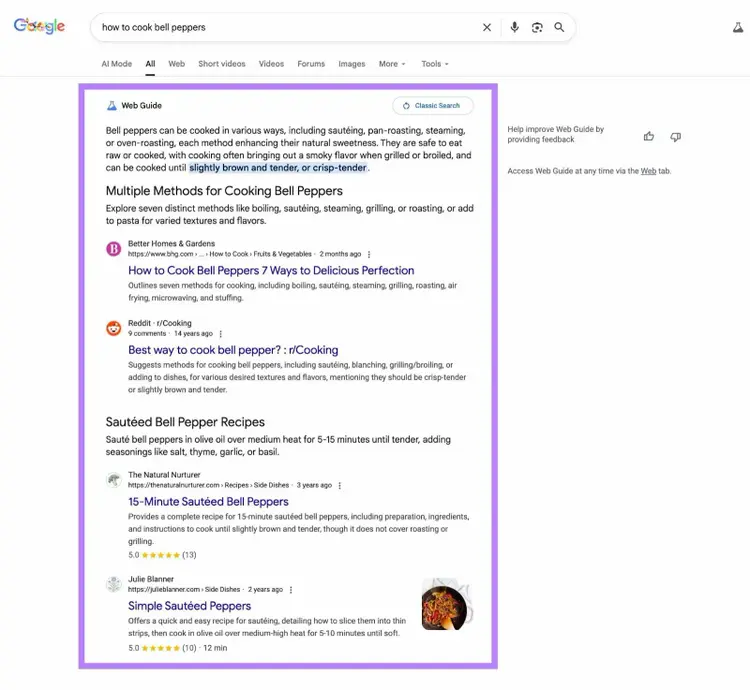Open the Images tab

click(352, 64)
